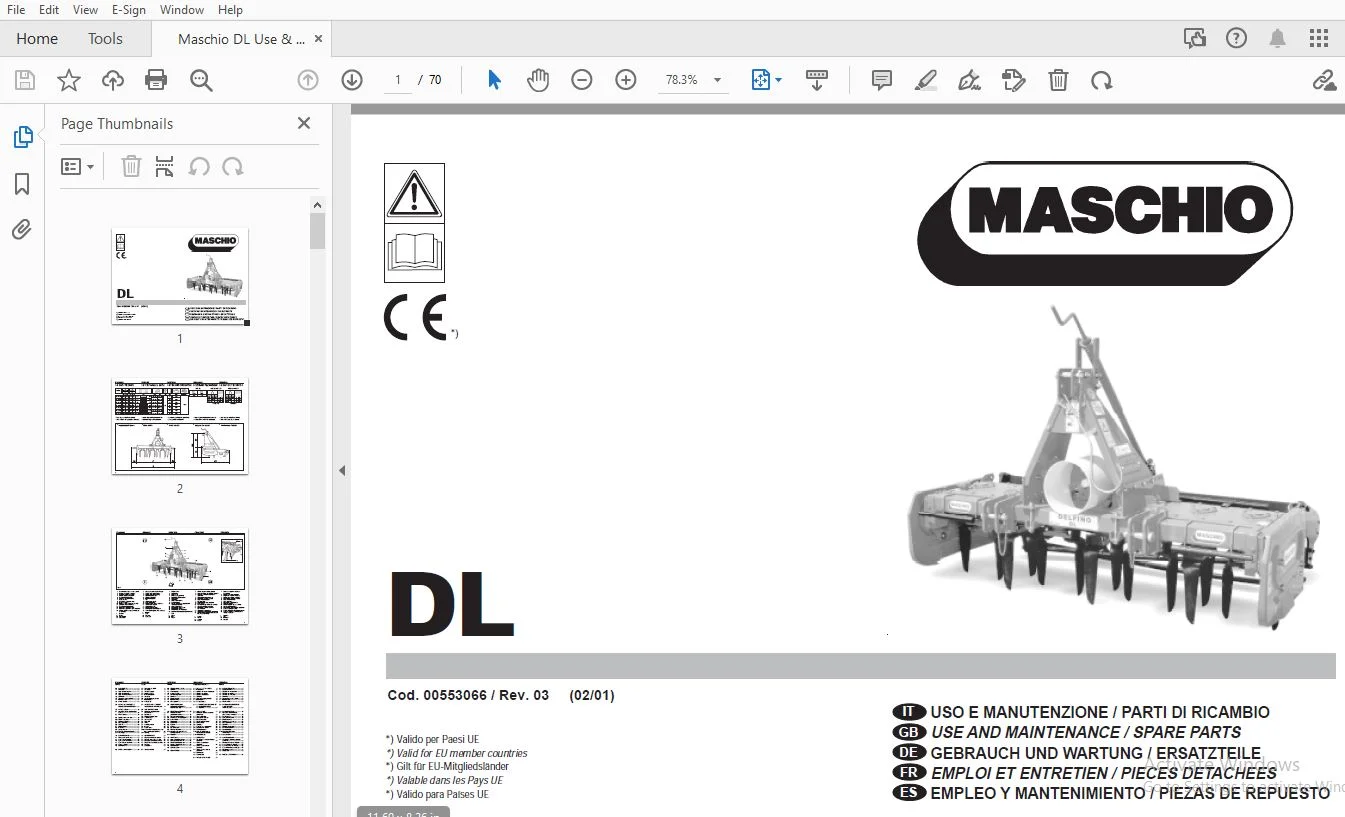The image size is (1345, 817).
Task: Click the 'Page Thumbnails' panel heading
Action: point(117,123)
